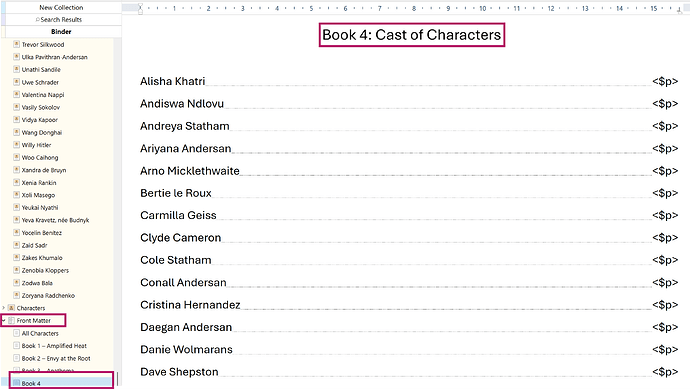Click the ruler at the 8 mark

[414, 8]
